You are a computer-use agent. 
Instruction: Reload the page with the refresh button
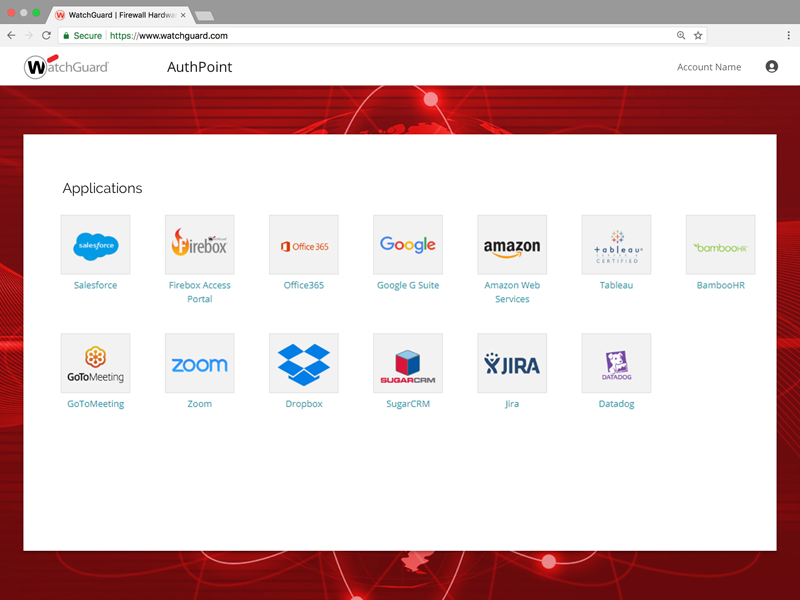point(46,35)
